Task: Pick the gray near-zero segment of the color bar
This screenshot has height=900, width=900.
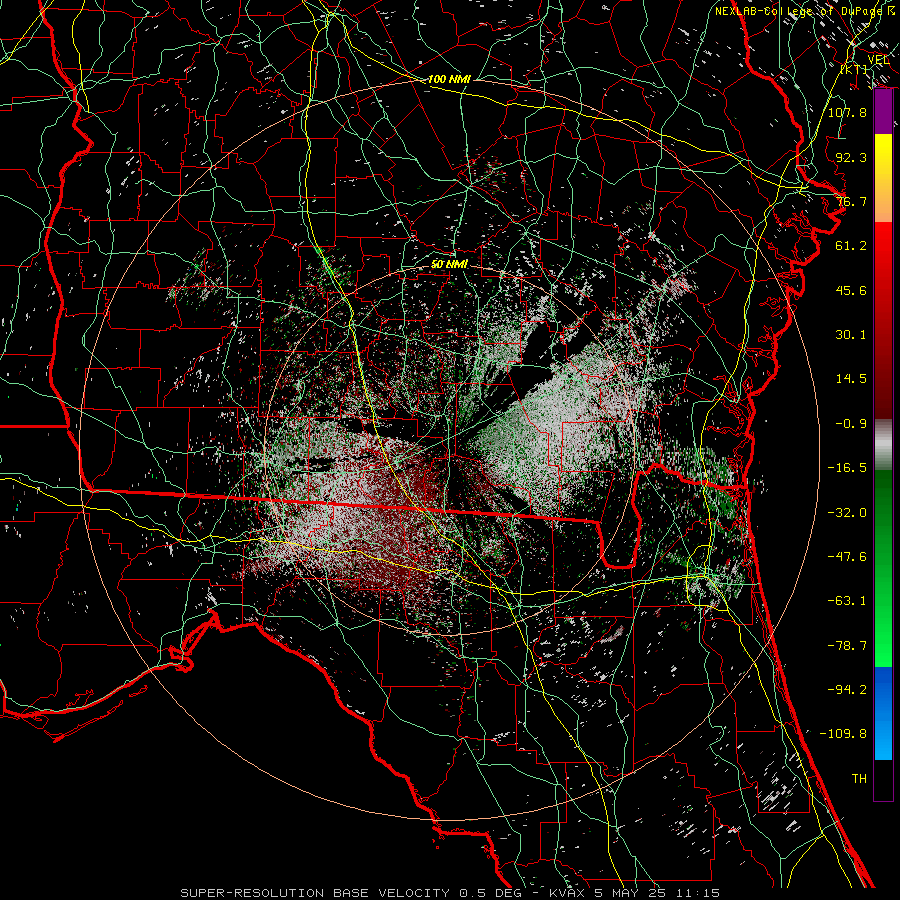Action: (x=883, y=445)
